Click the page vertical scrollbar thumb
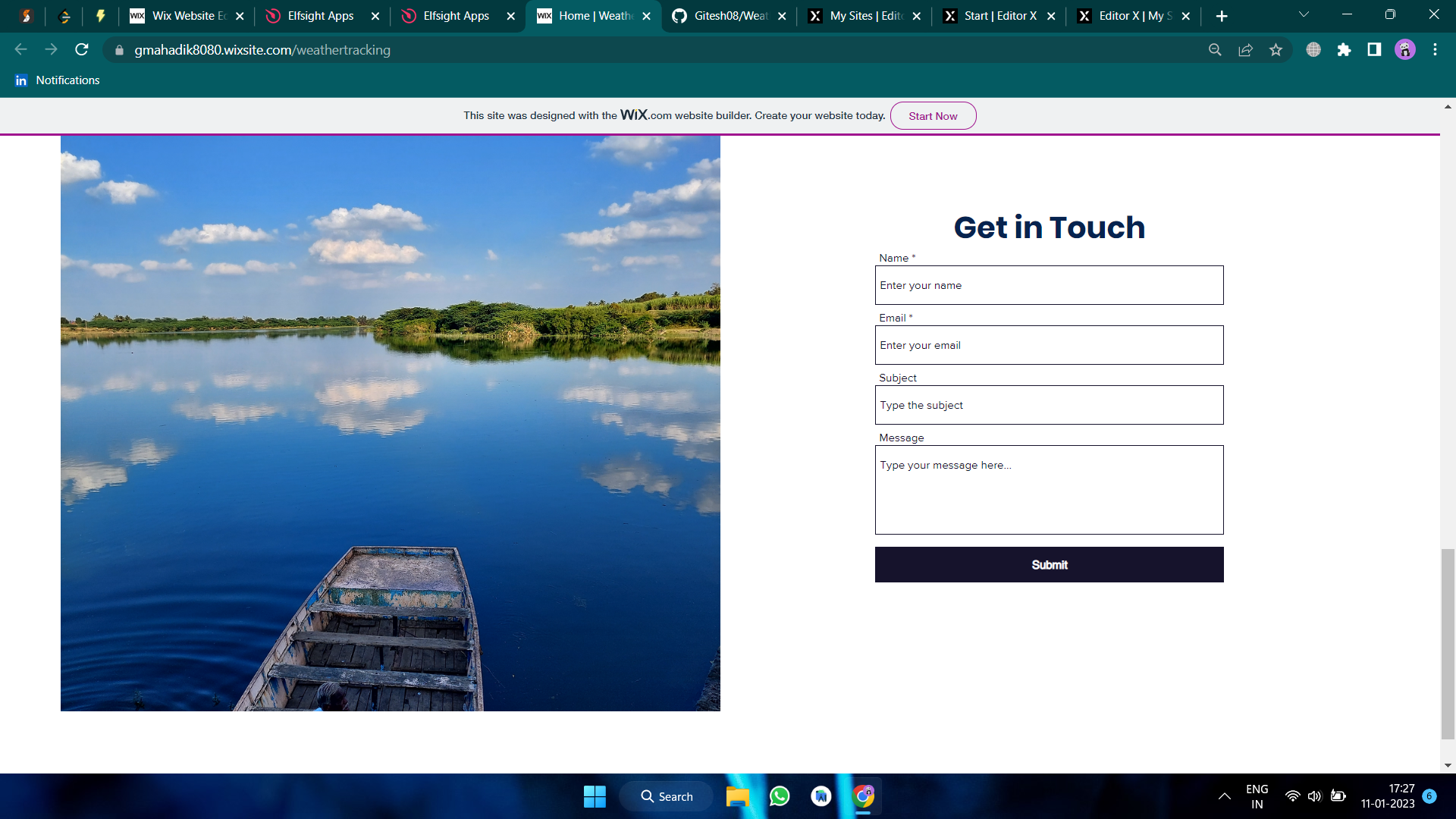Screen dimensions: 1456x819 (1448, 643)
